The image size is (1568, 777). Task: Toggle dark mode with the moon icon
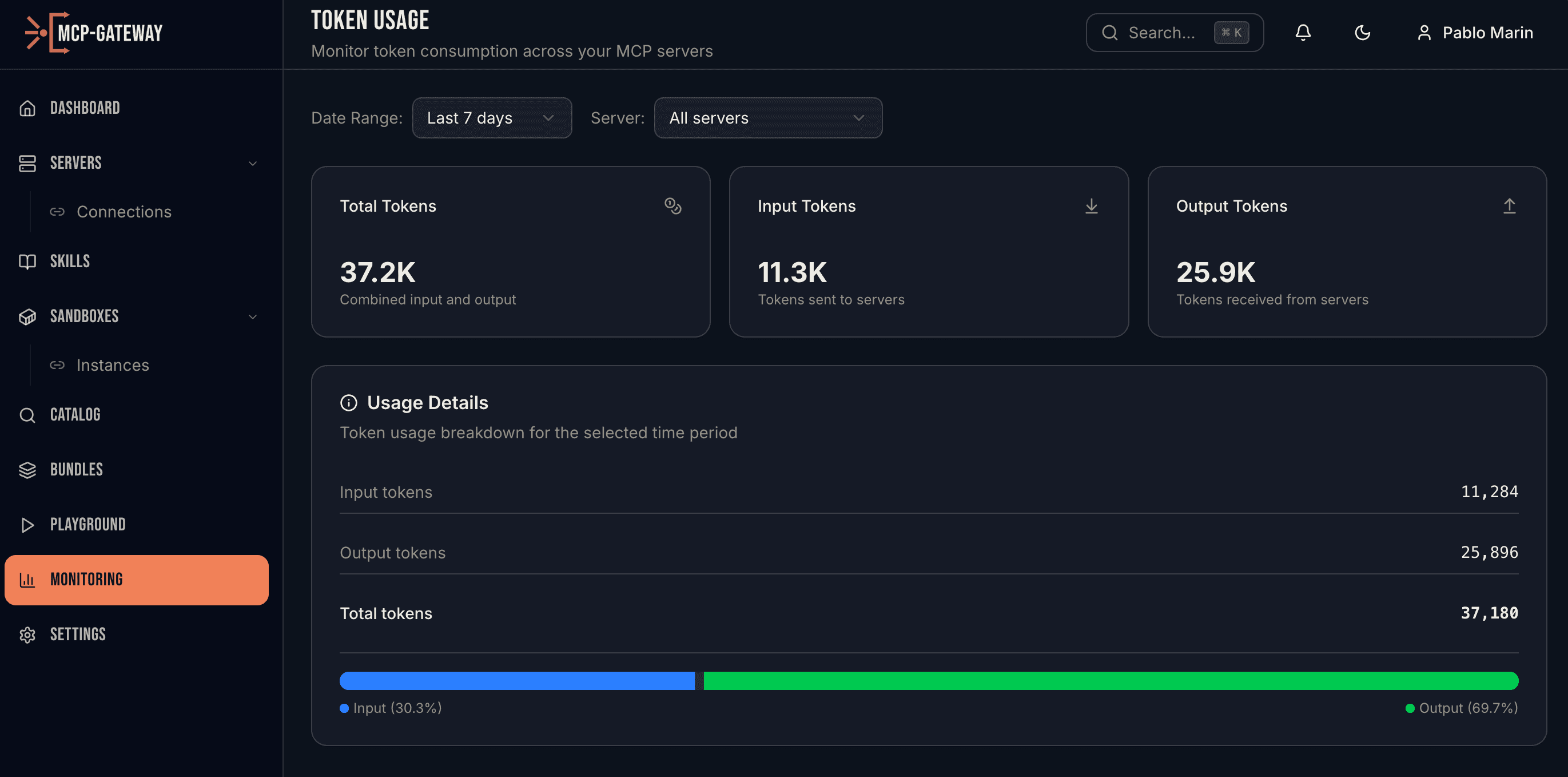pyautogui.click(x=1362, y=32)
